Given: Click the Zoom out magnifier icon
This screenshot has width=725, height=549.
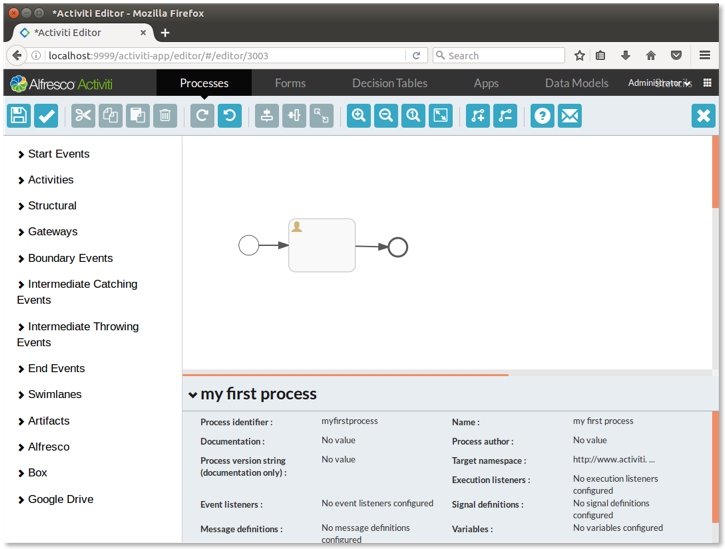Looking at the screenshot, I should coord(386,116).
